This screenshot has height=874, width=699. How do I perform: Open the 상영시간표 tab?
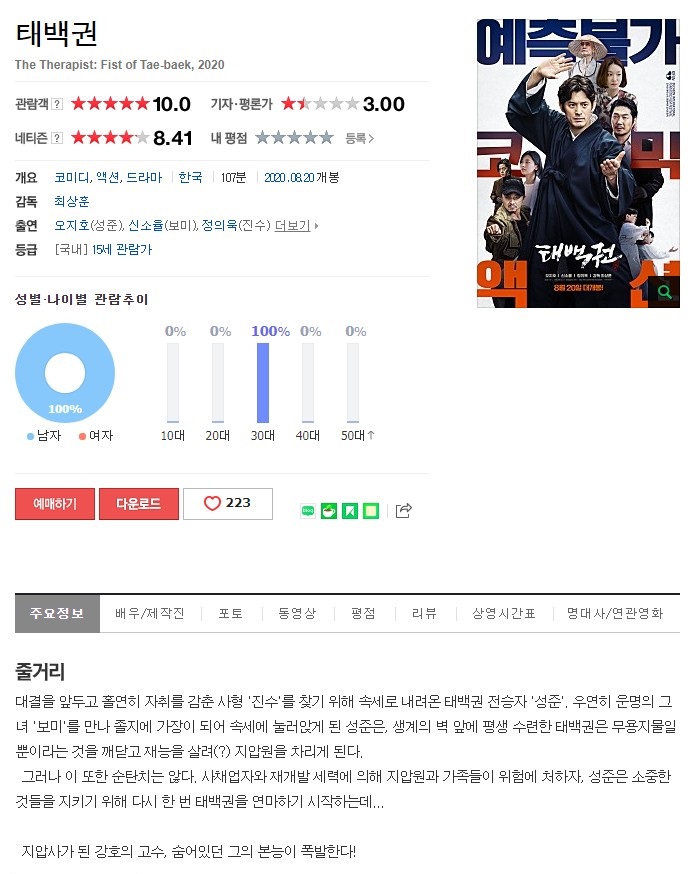click(x=504, y=614)
